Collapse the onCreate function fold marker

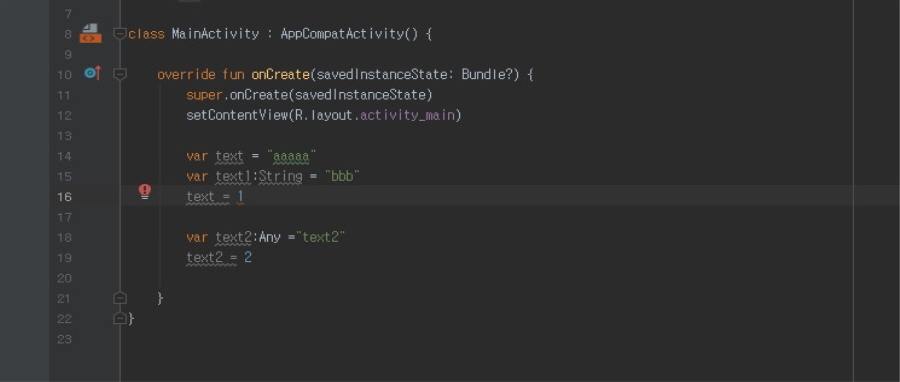point(119,74)
